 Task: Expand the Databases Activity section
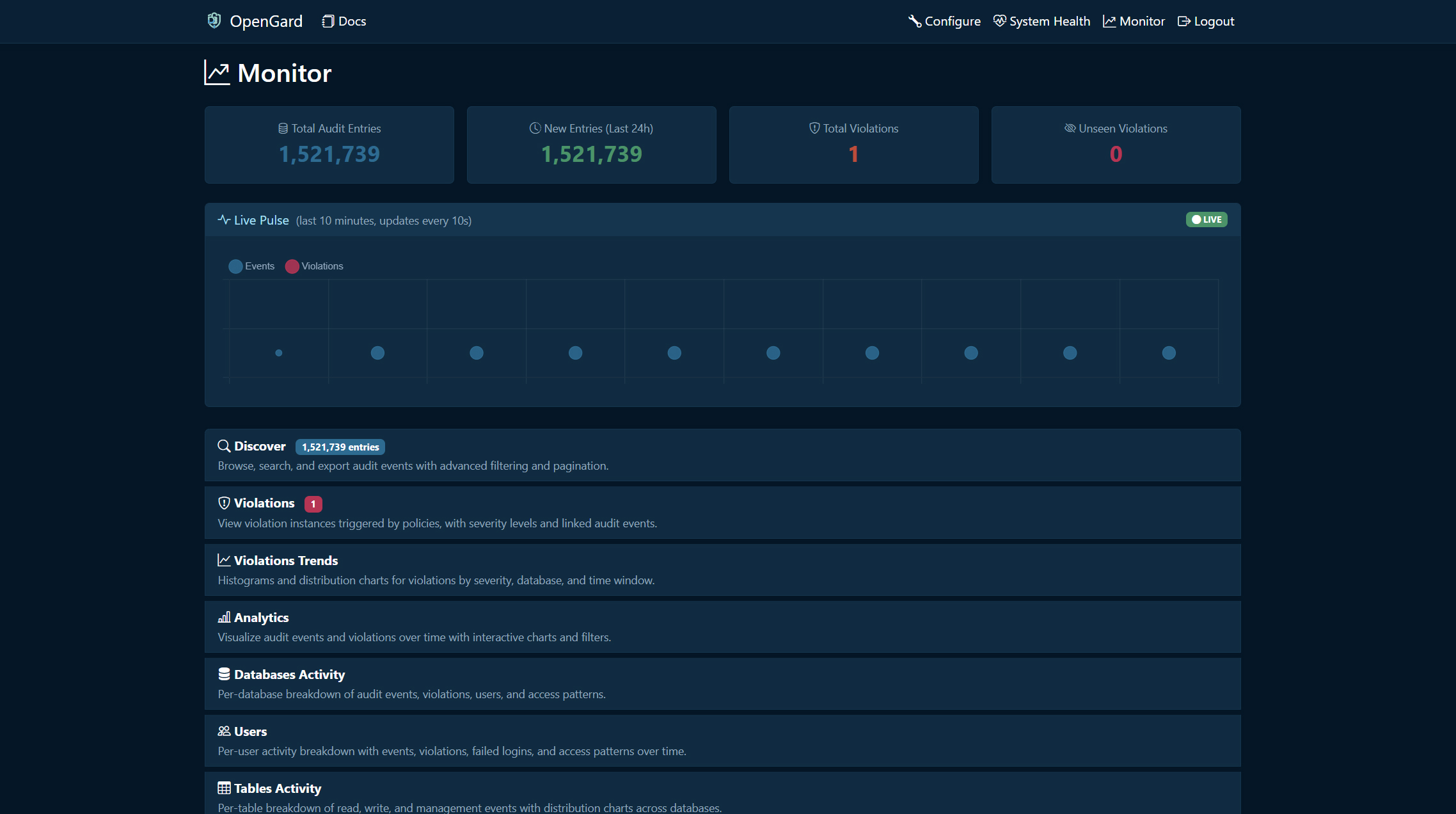point(289,674)
